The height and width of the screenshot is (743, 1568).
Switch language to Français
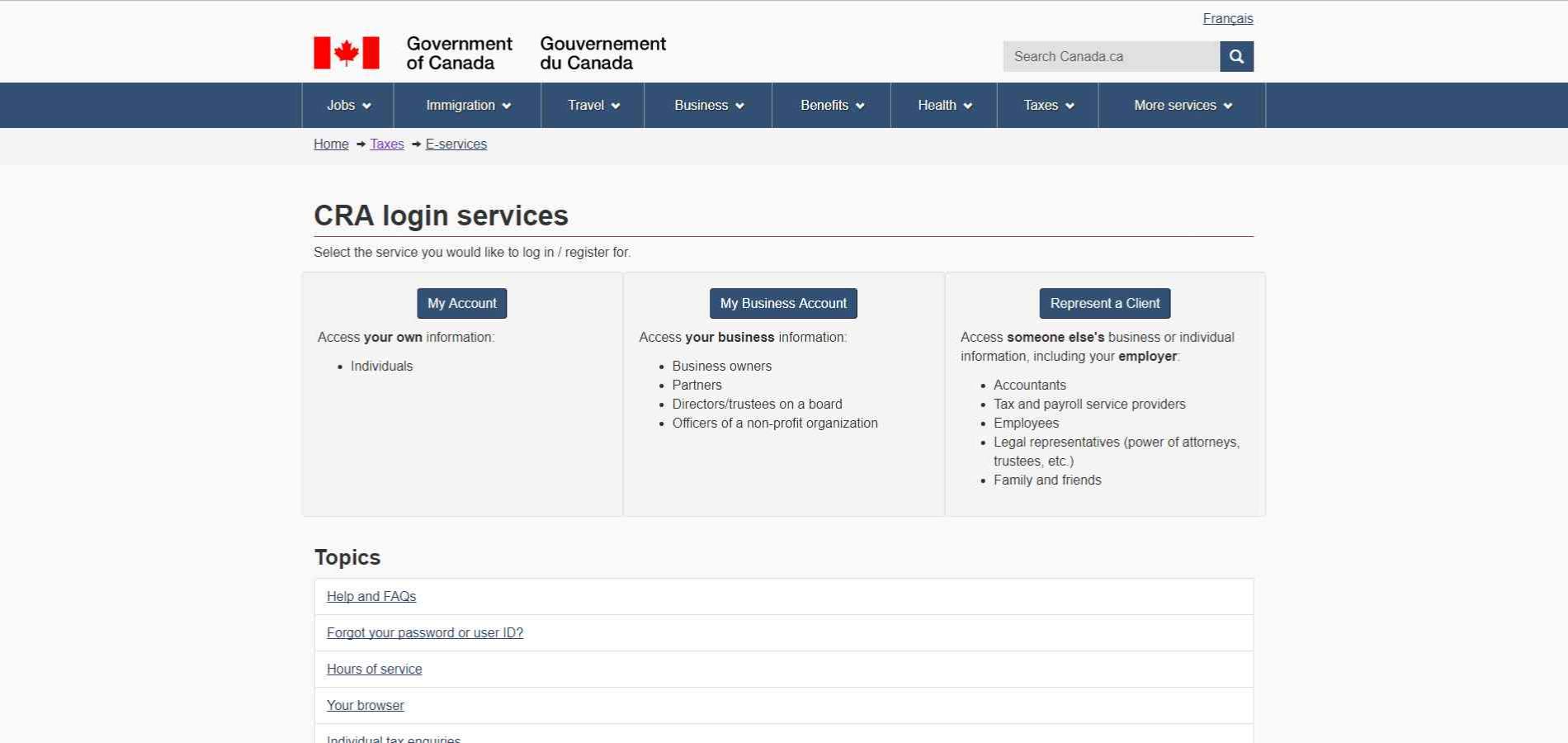[x=1228, y=18]
